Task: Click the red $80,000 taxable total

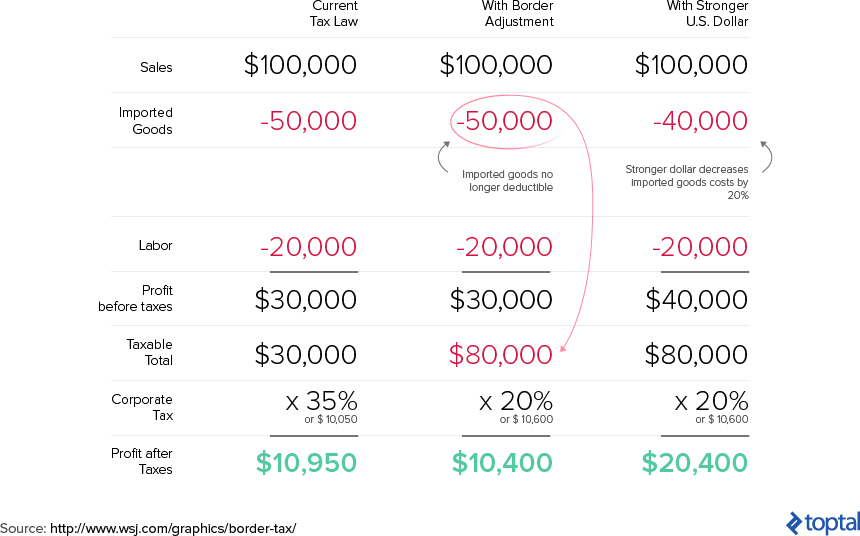Action: (x=500, y=354)
